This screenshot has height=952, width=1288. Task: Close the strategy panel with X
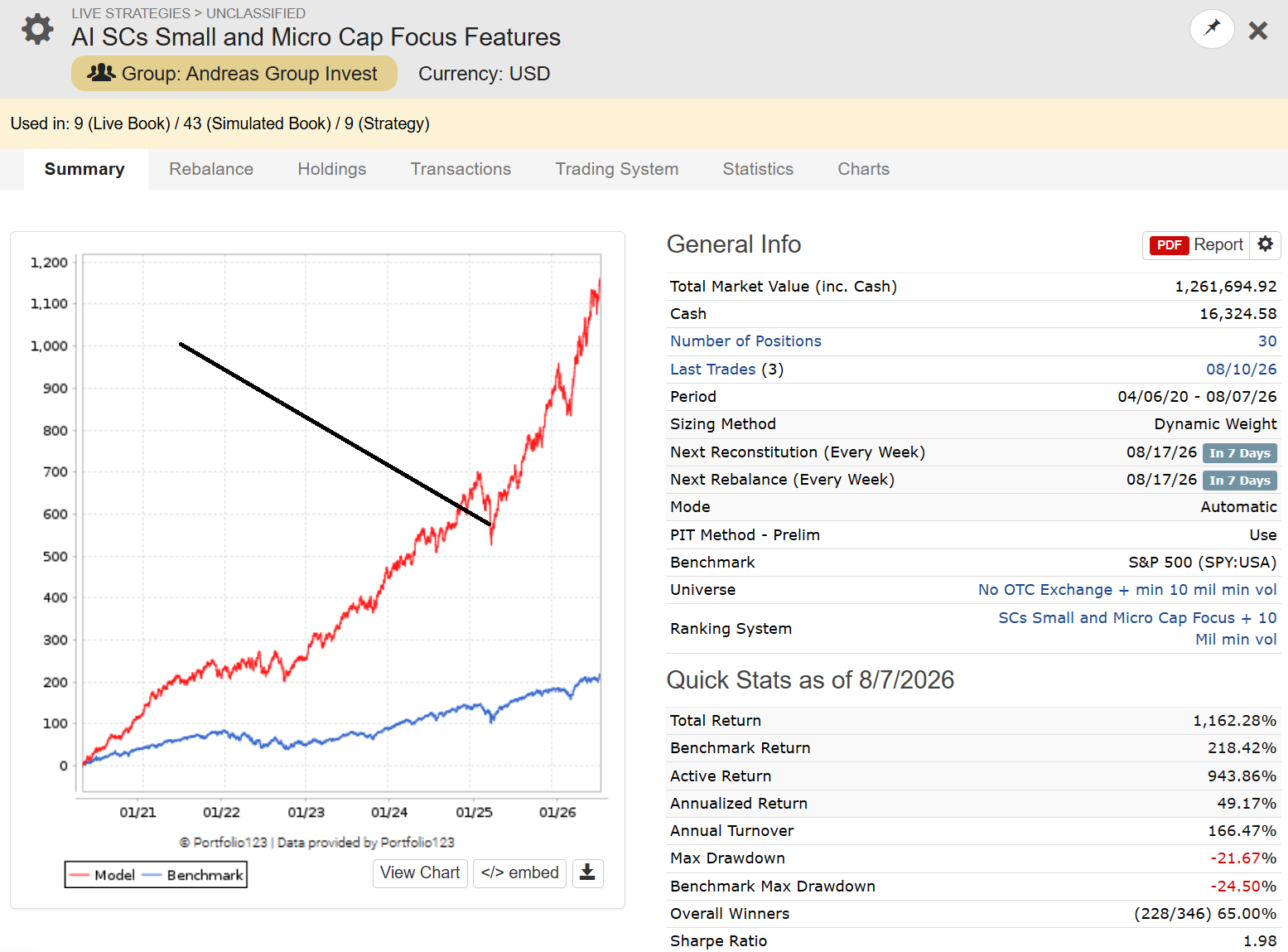pyautogui.click(x=1258, y=31)
